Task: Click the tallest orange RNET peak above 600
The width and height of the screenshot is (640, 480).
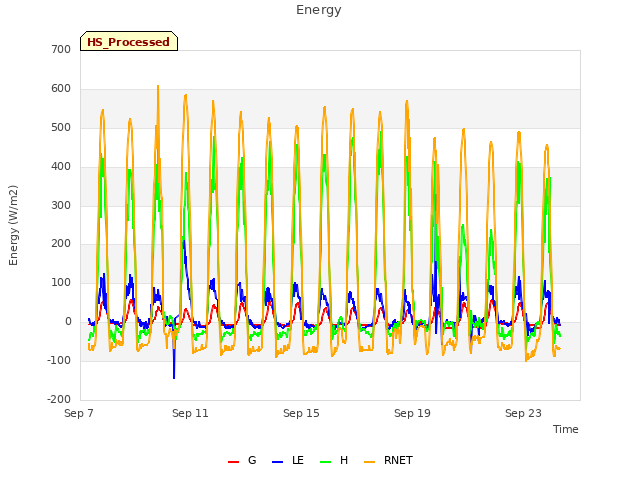Action: pos(158,87)
